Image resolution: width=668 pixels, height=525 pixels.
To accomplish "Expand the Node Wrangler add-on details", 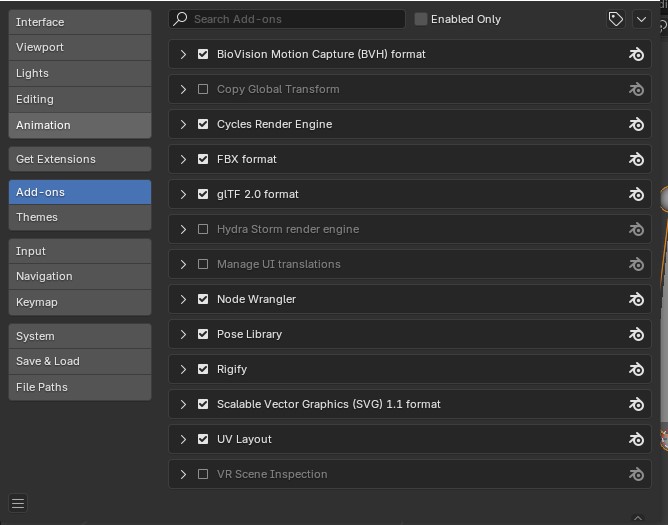I will pyautogui.click(x=183, y=299).
